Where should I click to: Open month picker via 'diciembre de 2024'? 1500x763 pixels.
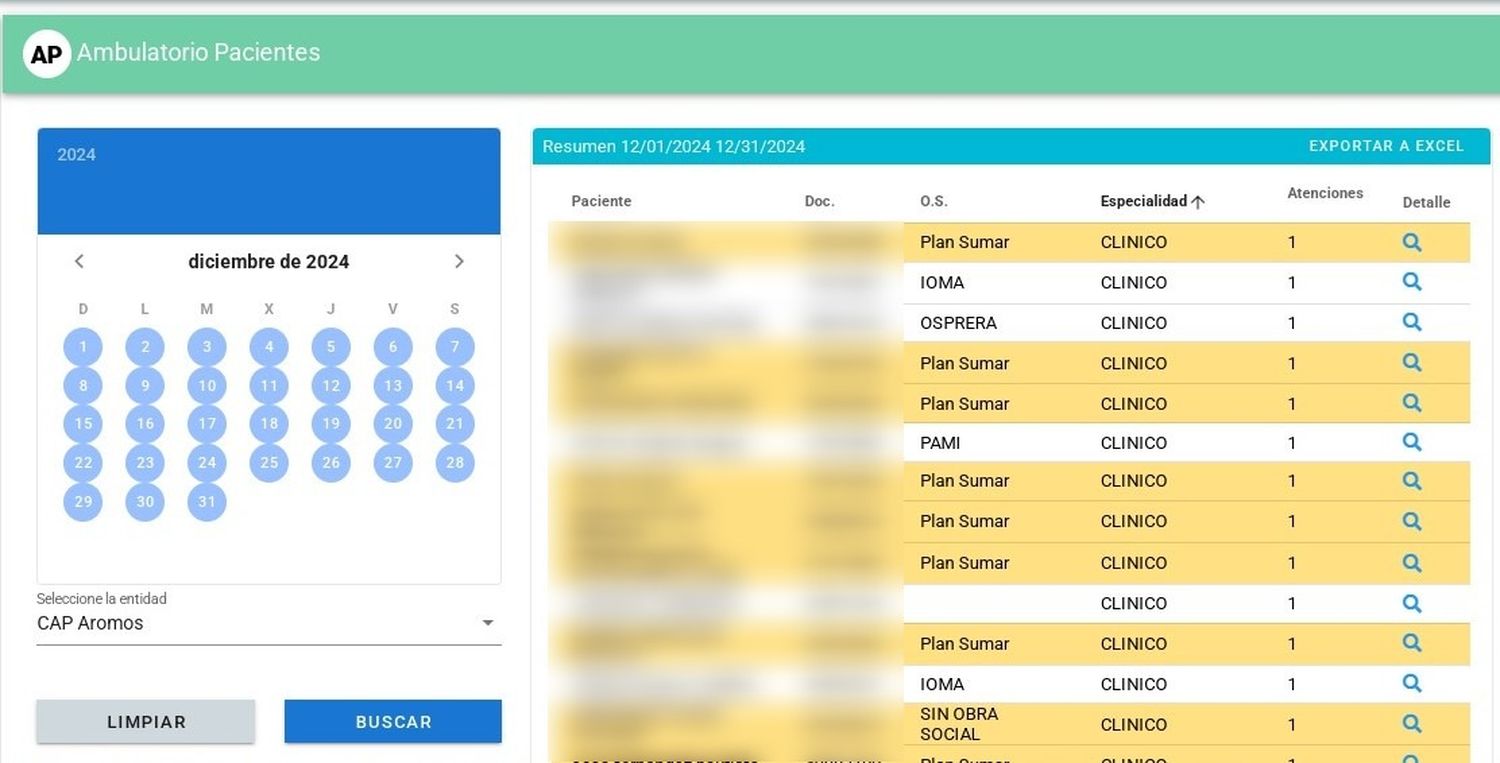coord(268,262)
